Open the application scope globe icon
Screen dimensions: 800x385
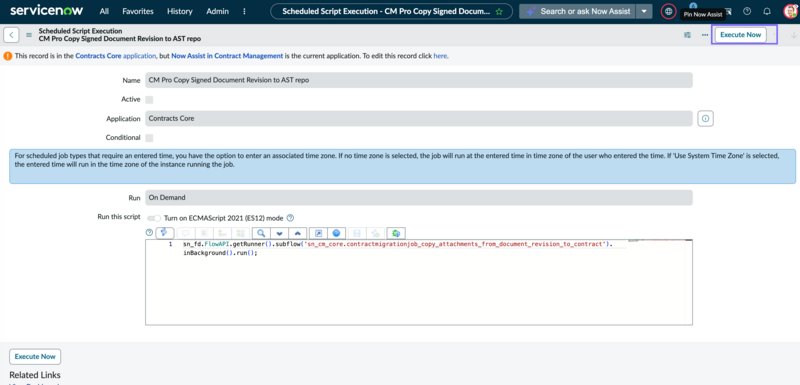(x=668, y=11)
